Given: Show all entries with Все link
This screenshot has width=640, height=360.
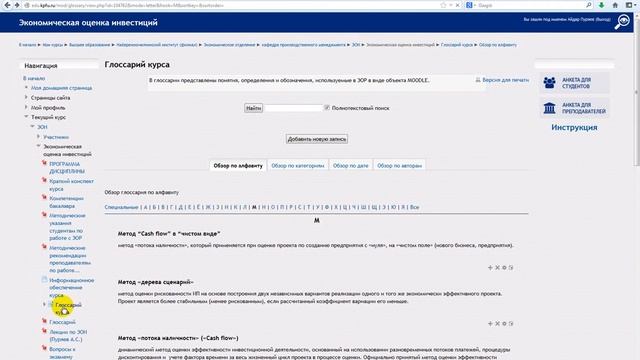Looking at the screenshot, I should tap(414, 207).
